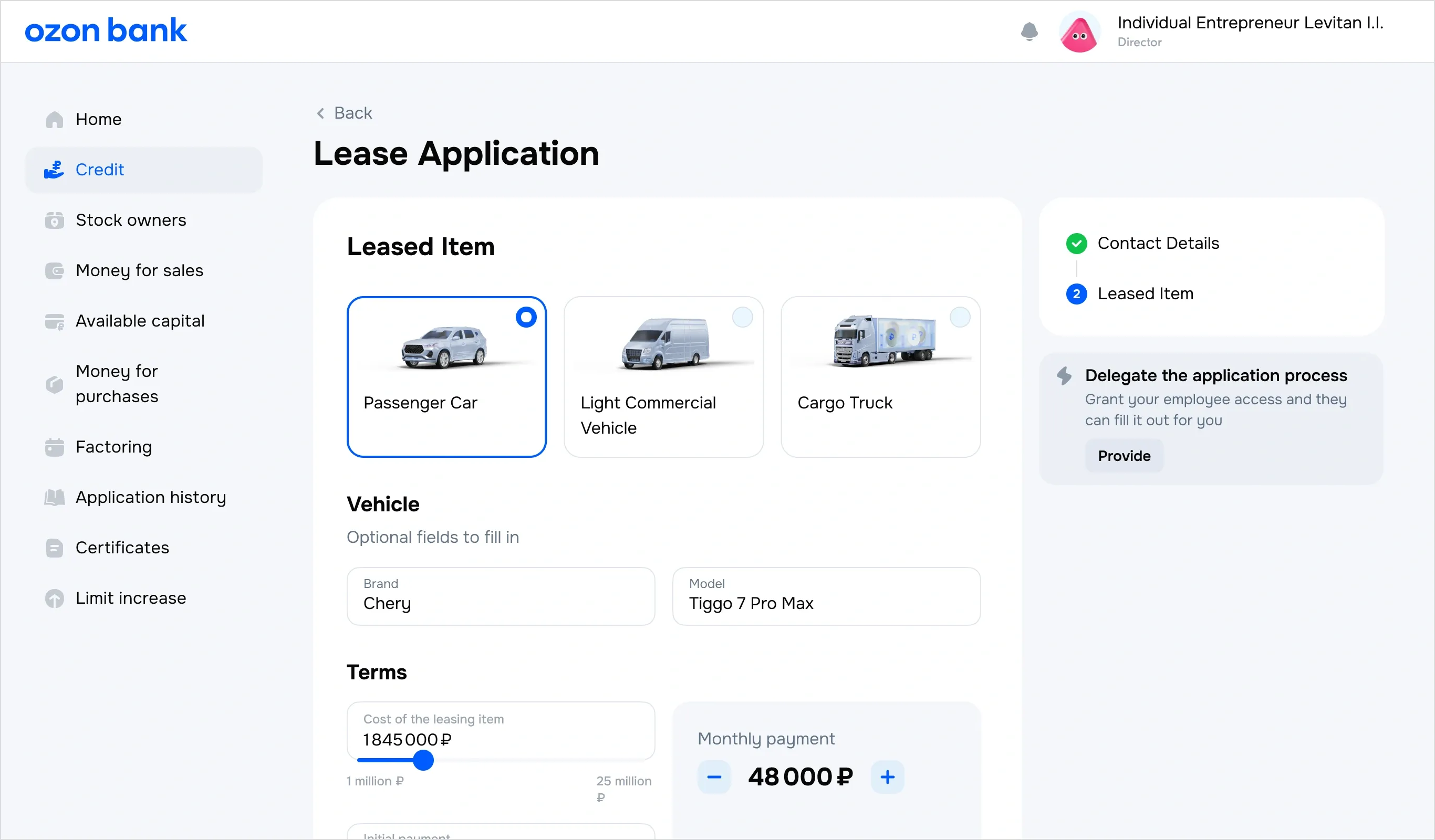The image size is (1435, 840).
Task: Click the ozon bank logo
Action: (x=106, y=30)
